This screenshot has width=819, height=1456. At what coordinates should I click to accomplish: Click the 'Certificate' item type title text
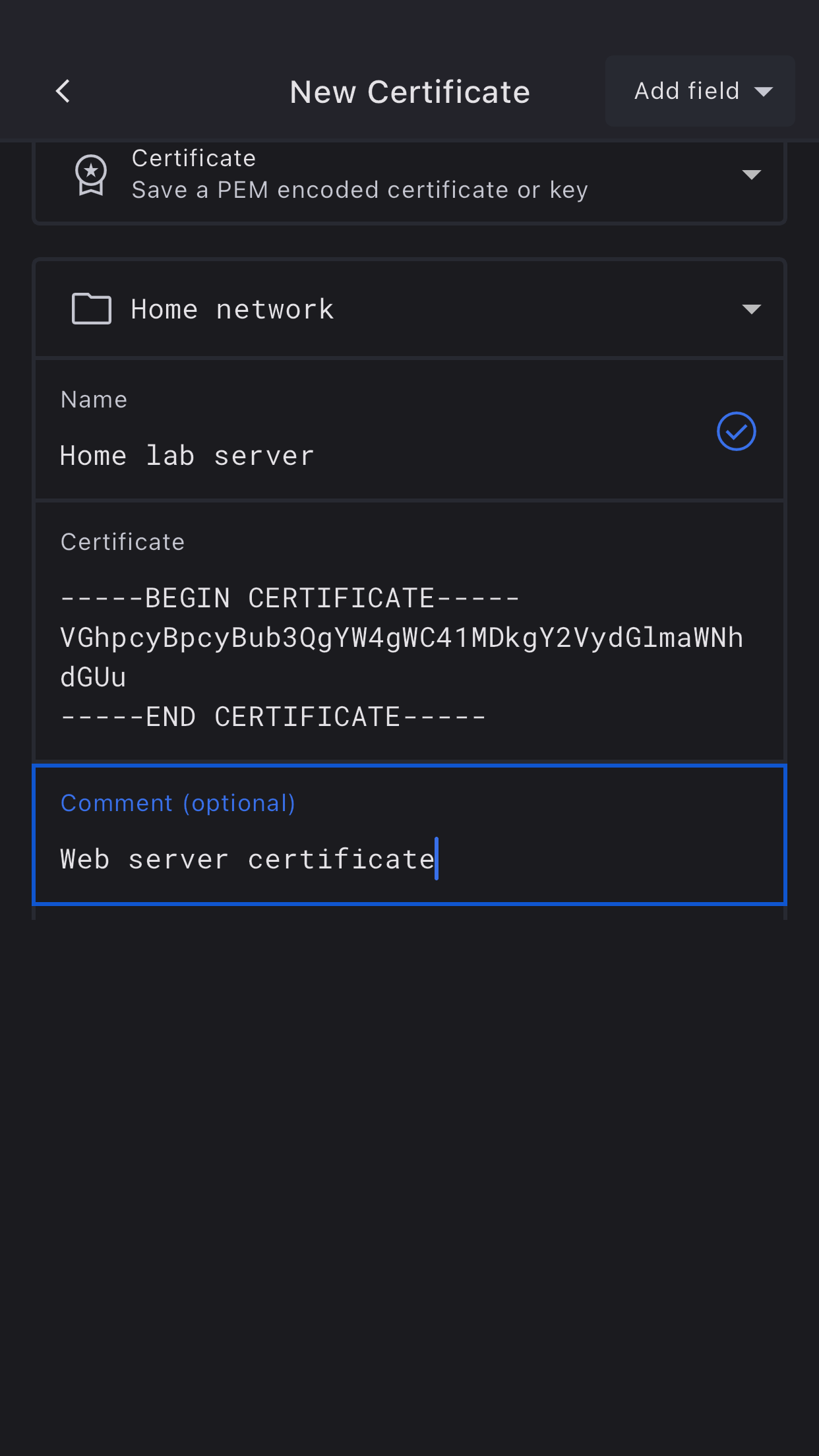[194, 158]
